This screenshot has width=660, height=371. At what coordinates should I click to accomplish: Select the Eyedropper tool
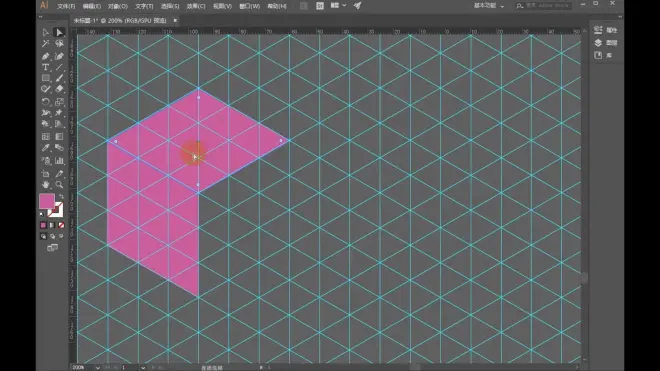click(x=46, y=148)
